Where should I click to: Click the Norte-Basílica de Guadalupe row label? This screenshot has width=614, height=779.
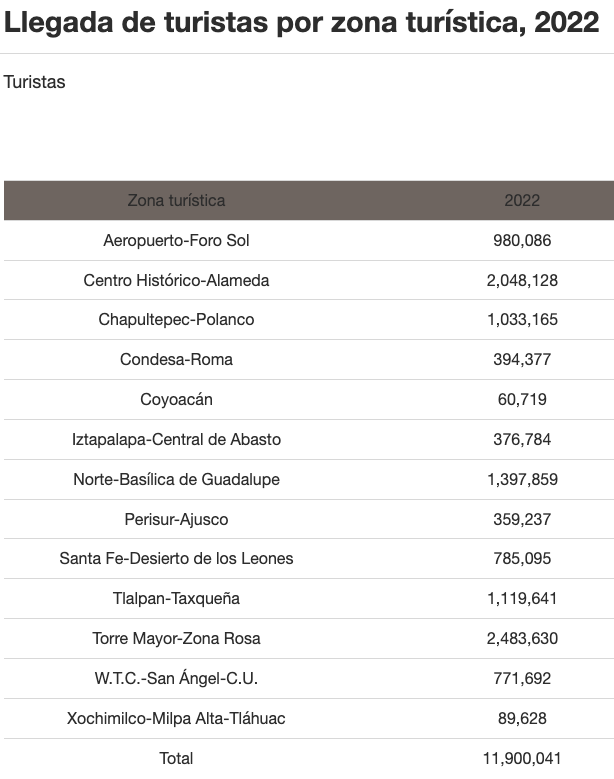(x=176, y=480)
